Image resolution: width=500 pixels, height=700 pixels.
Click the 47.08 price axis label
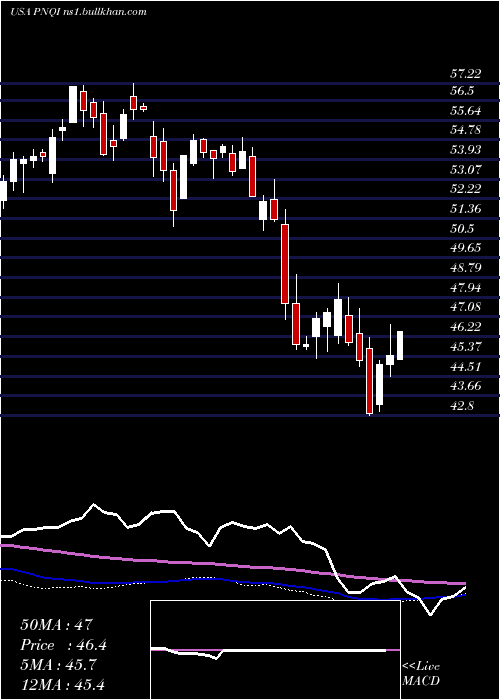pos(465,307)
